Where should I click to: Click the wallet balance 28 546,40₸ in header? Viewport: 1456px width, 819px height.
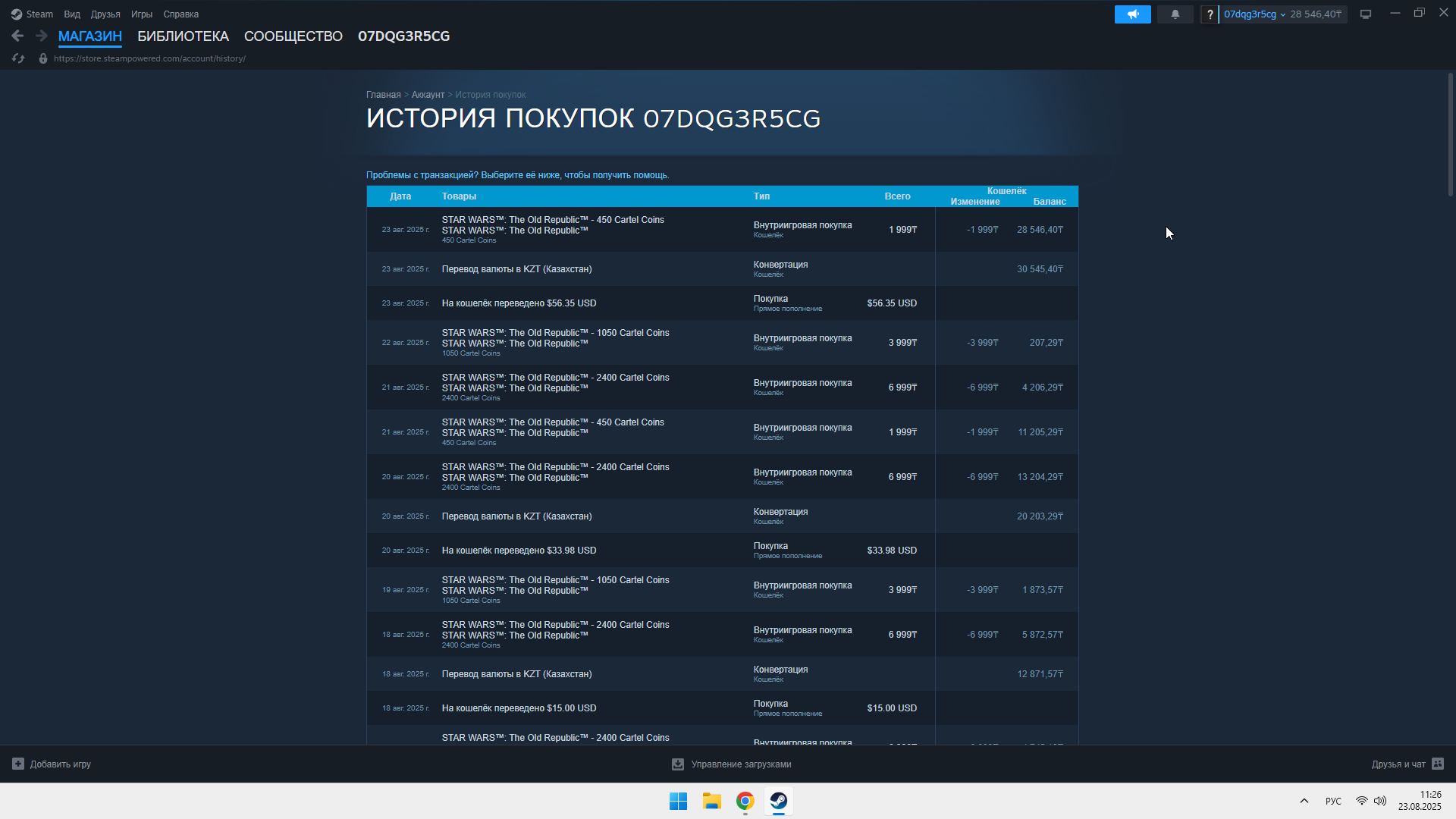tap(1316, 14)
